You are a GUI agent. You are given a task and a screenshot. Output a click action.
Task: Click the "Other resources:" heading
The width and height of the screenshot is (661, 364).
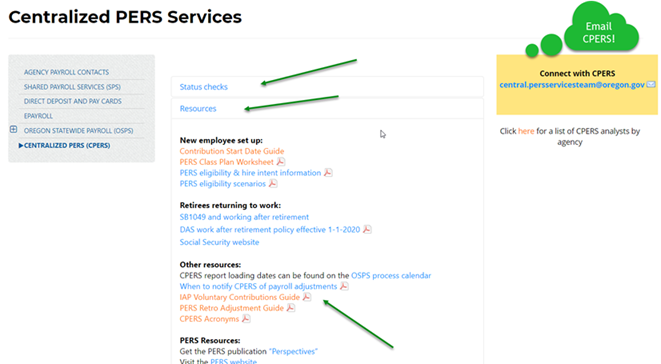tap(210, 265)
